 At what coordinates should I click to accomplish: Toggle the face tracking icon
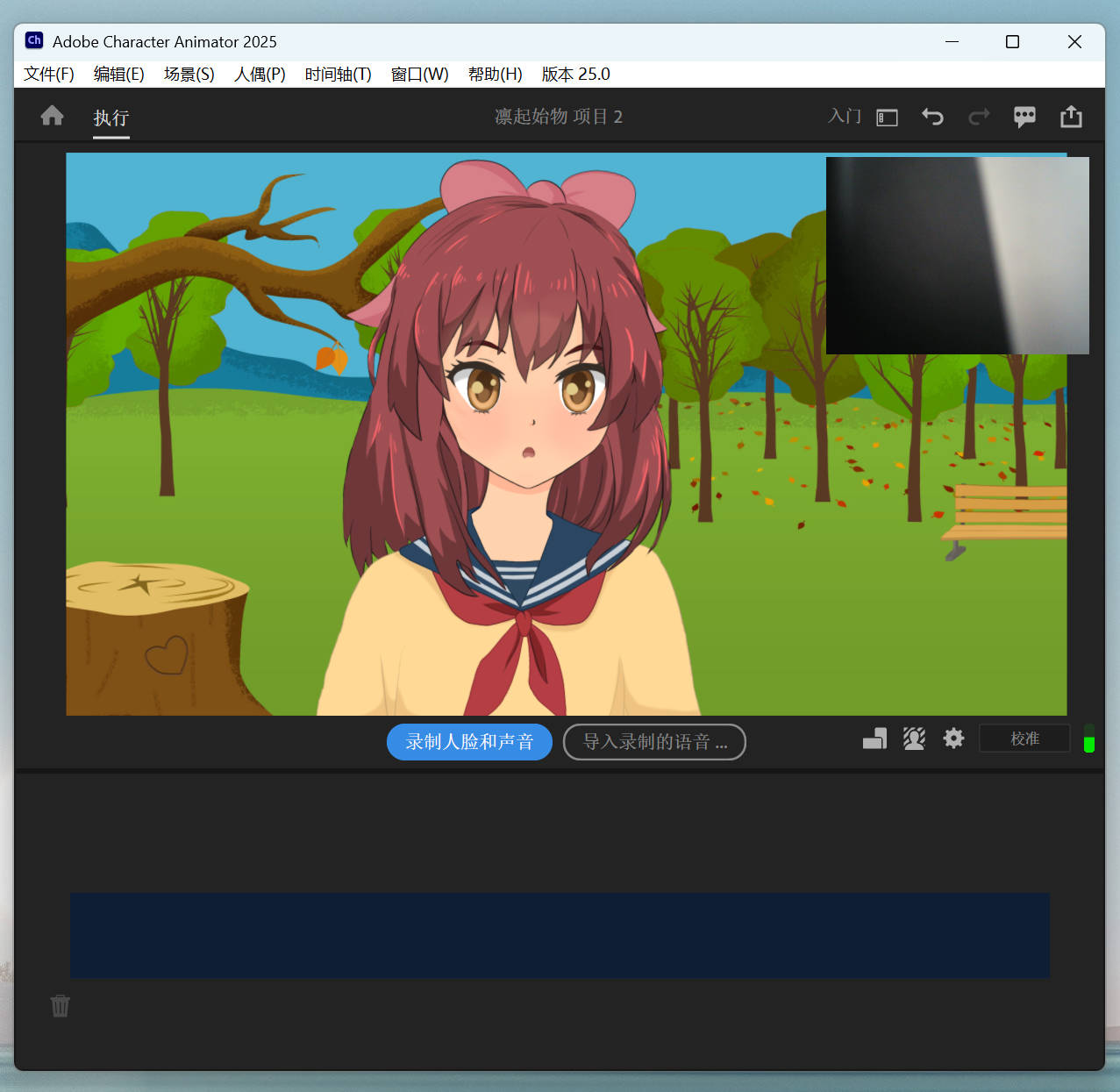click(x=914, y=739)
